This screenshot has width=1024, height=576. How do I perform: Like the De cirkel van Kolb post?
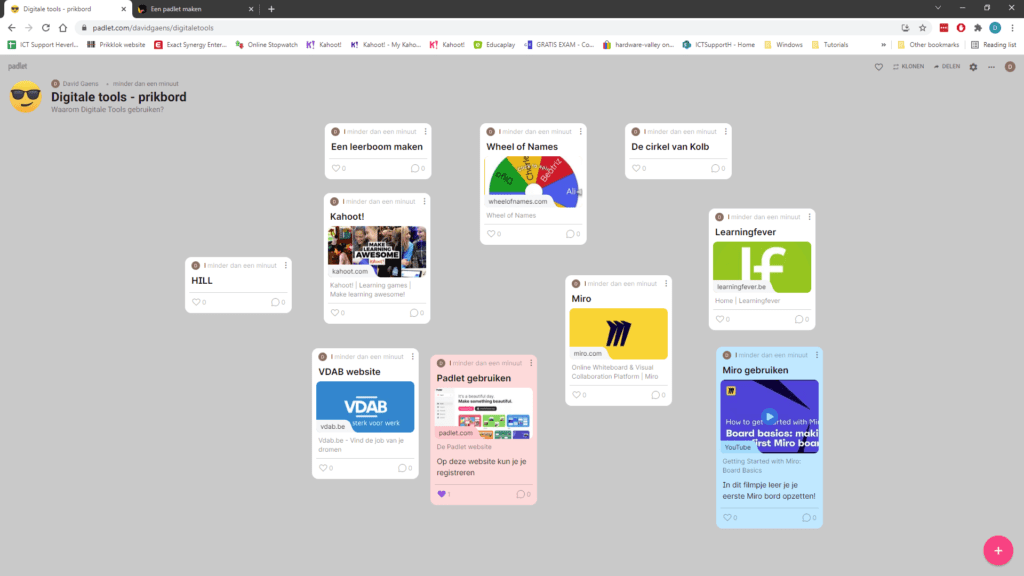pyautogui.click(x=636, y=168)
